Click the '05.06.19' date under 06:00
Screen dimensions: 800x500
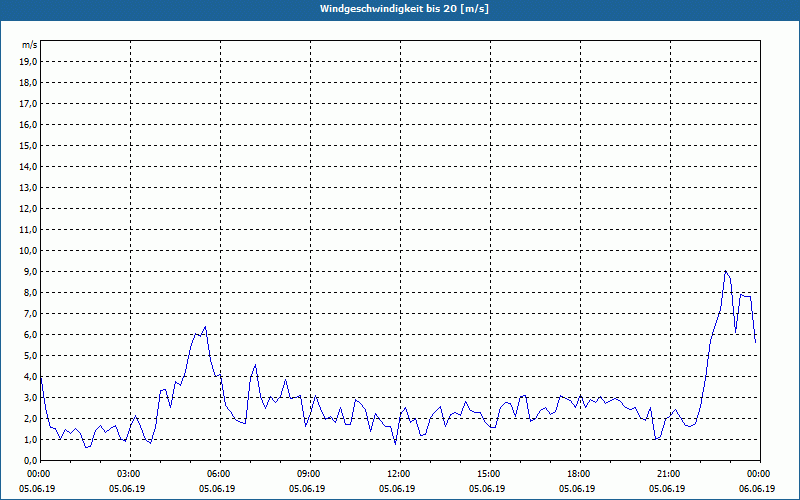pyautogui.click(x=217, y=488)
